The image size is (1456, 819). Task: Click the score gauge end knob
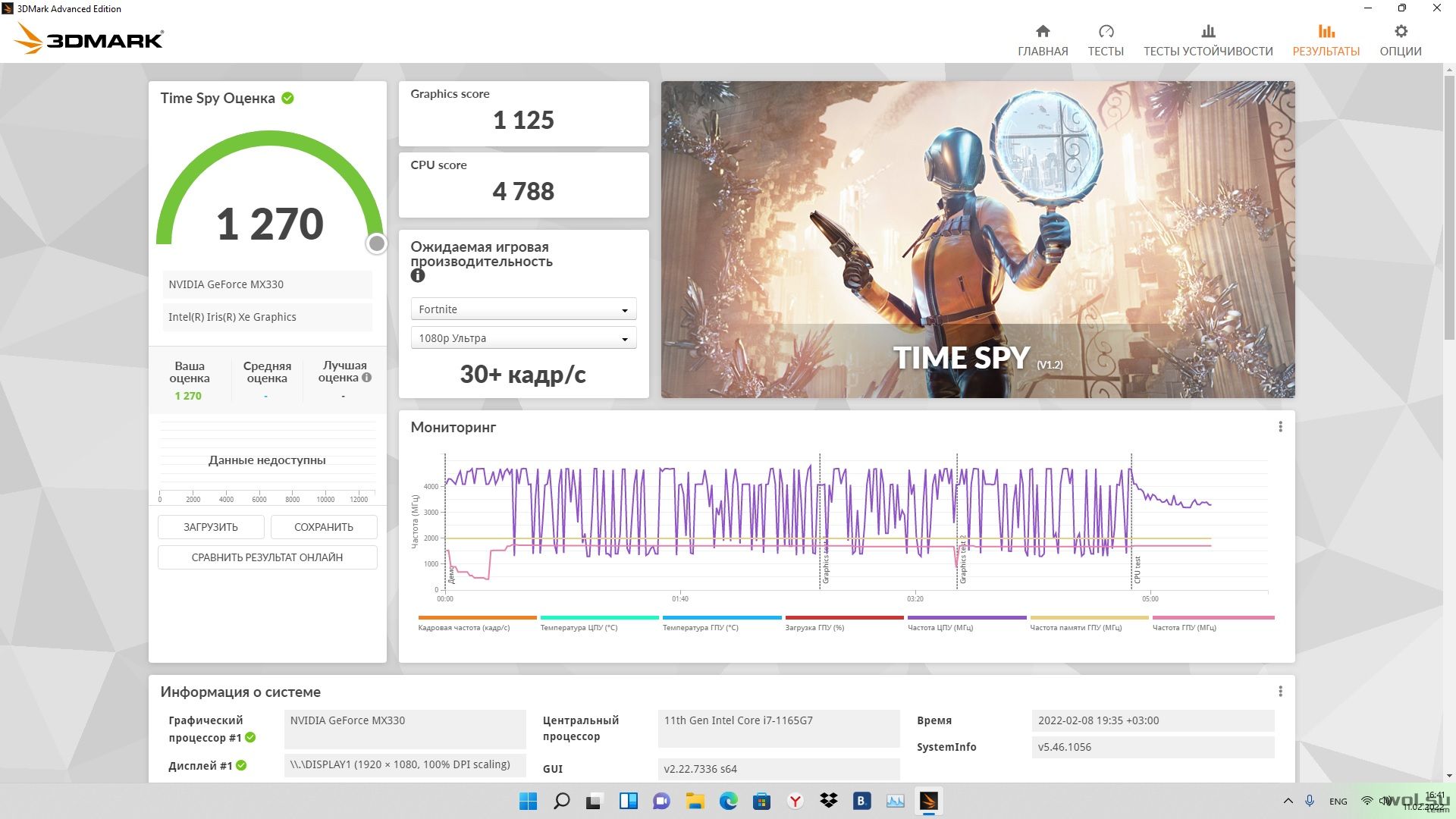(x=377, y=243)
